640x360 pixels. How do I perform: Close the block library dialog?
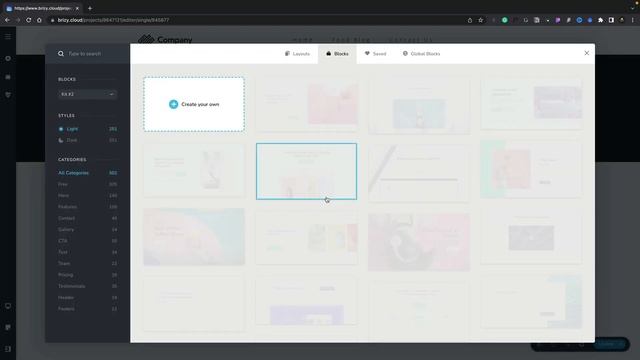pyautogui.click(x=587, y=53)
